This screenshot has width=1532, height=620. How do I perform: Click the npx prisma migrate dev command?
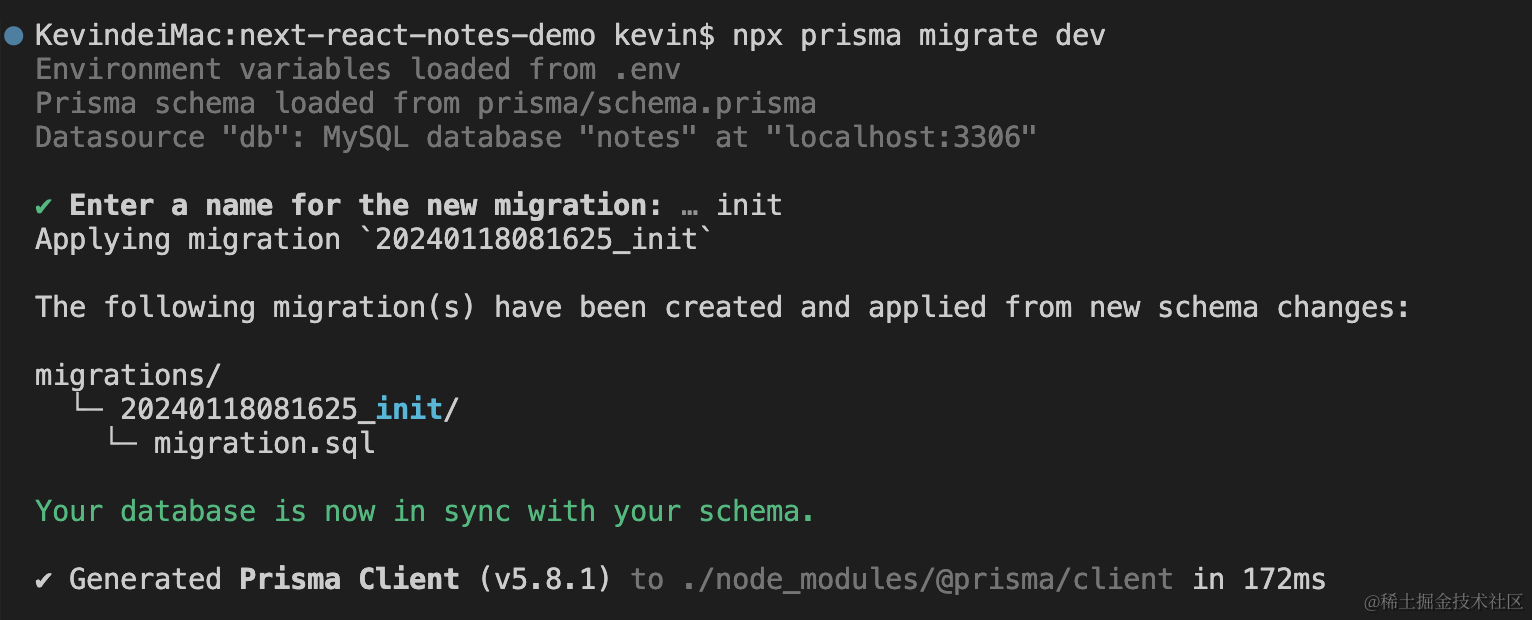(918, 35)
